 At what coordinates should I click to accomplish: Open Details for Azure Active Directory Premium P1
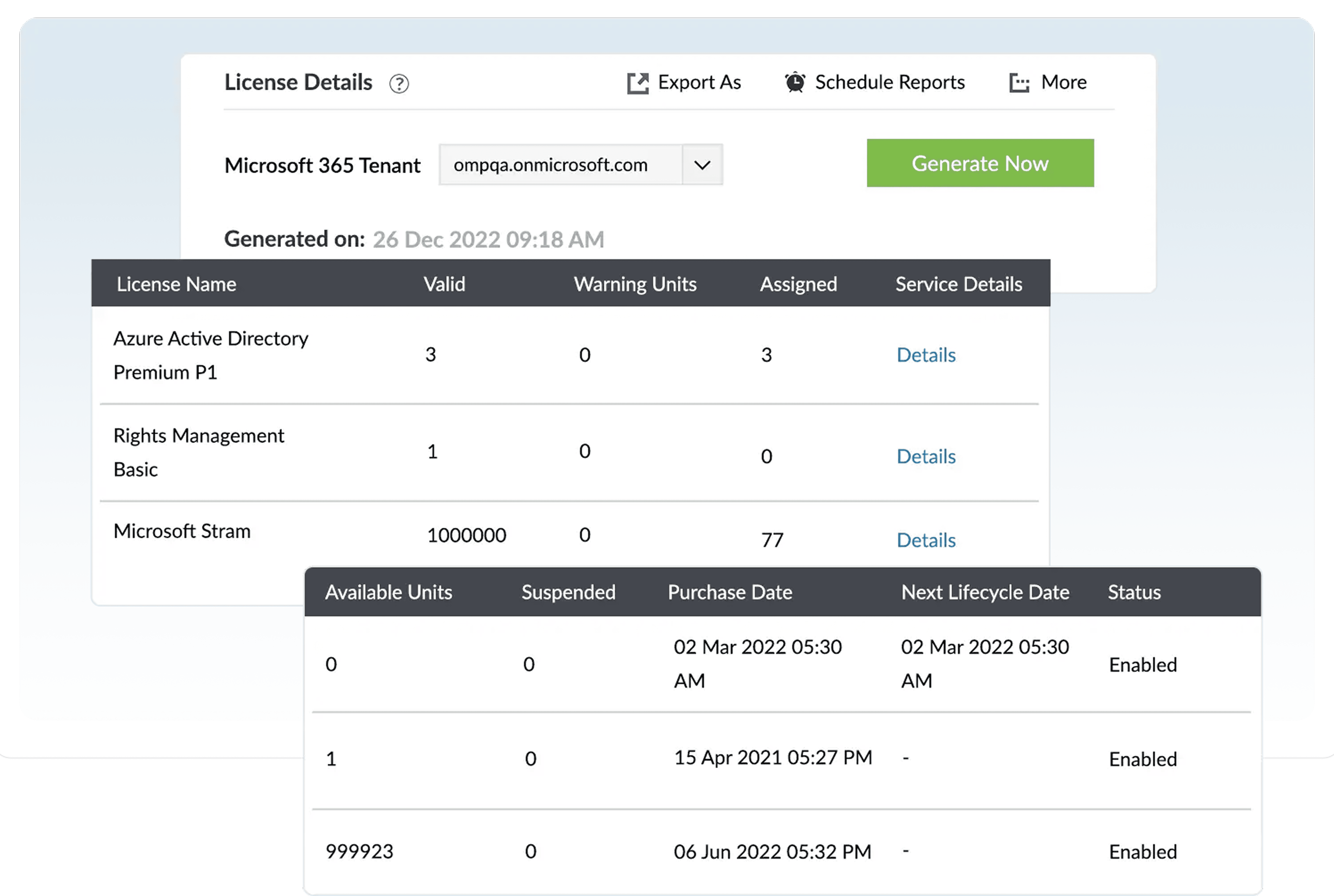925,355
